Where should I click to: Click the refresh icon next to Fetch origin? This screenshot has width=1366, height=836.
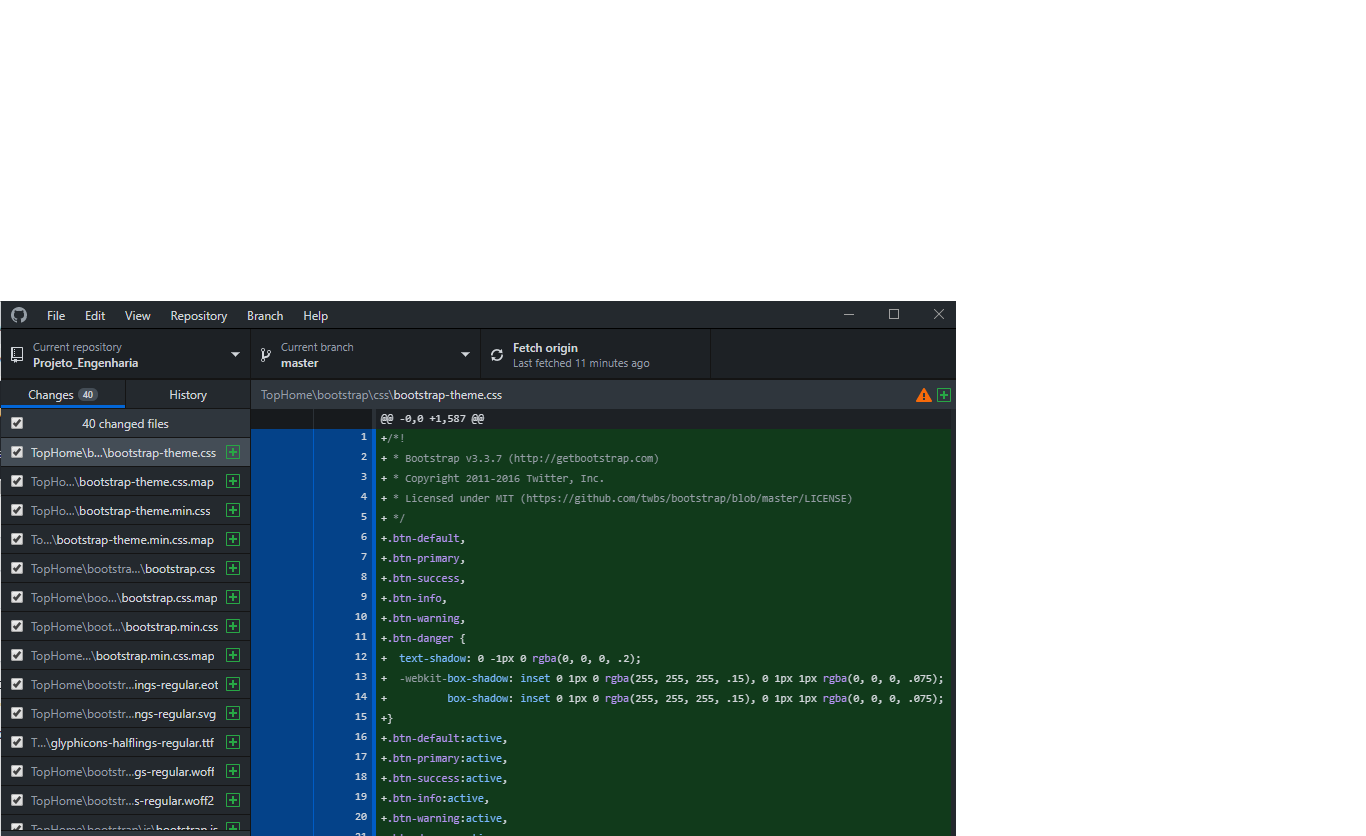click(496, 353)
